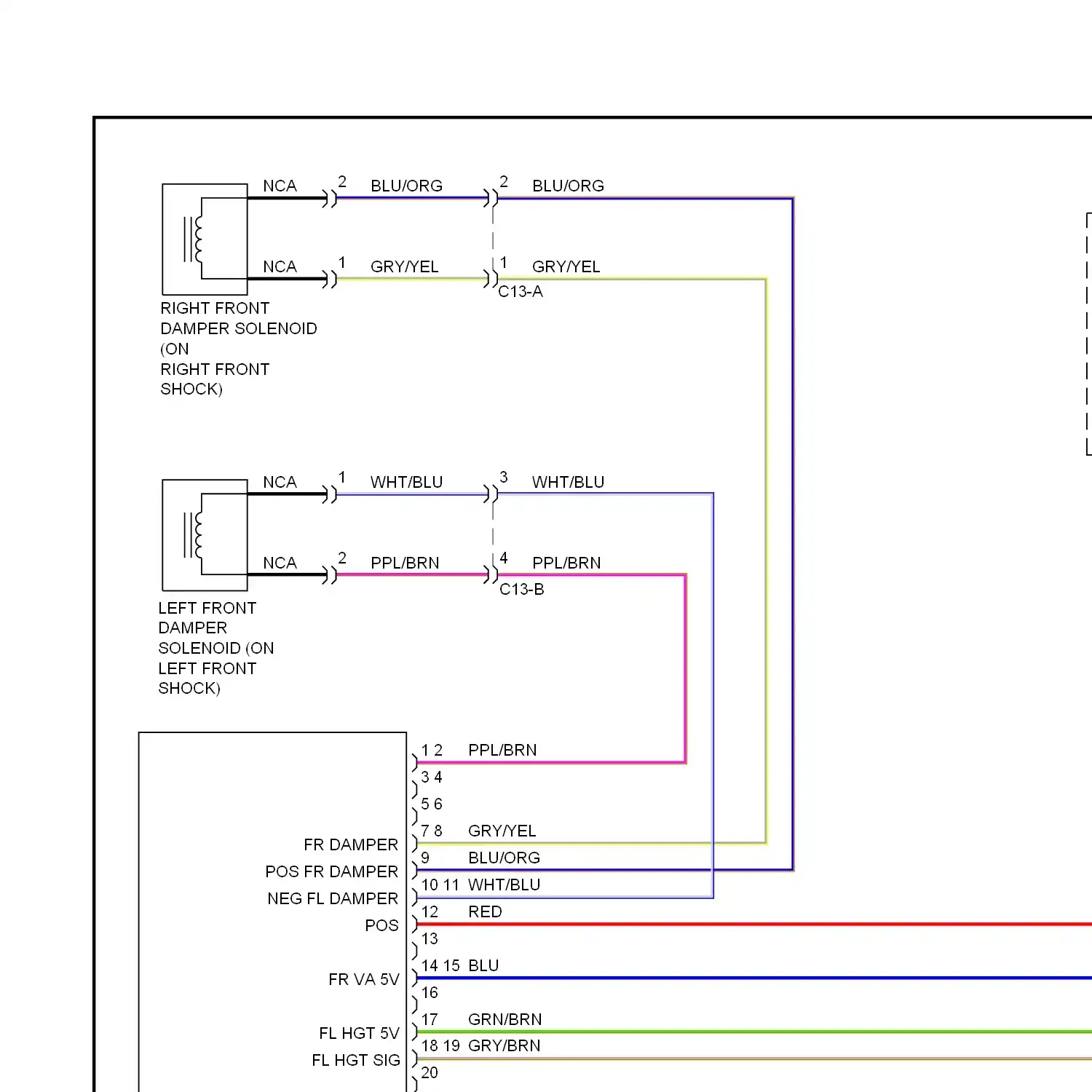Viewport: 1092px width, 1092px height.
Task: Click the FR VA 5V module label
Action: point(363,979)
